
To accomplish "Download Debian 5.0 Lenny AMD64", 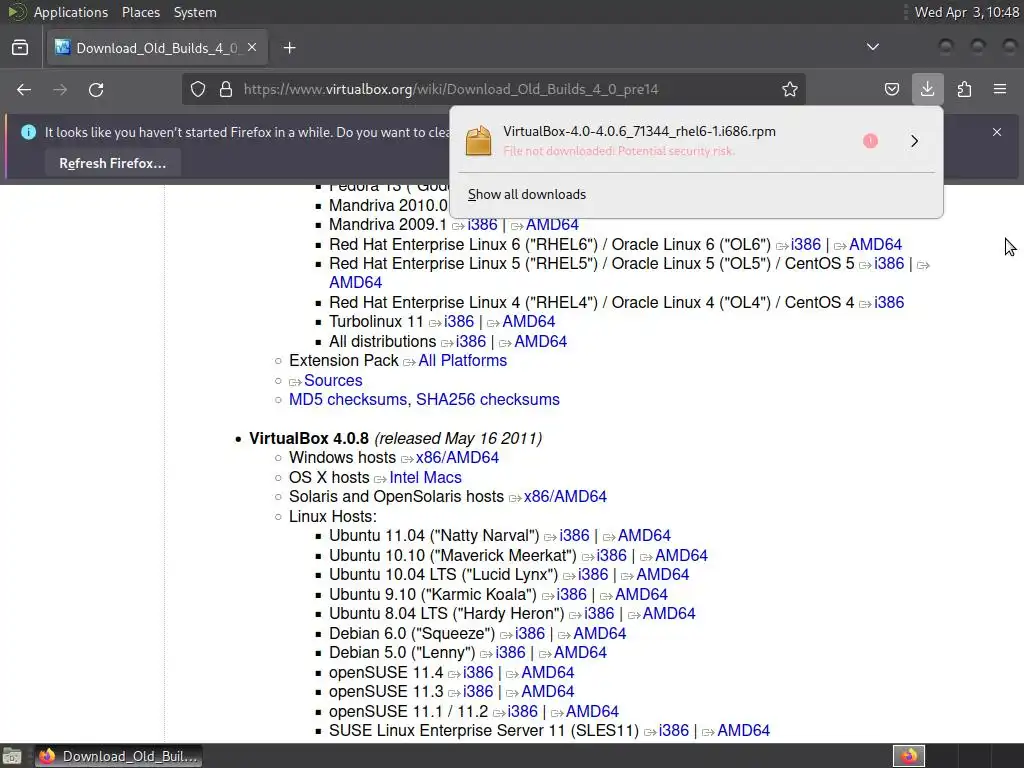I will pos(581,652).
